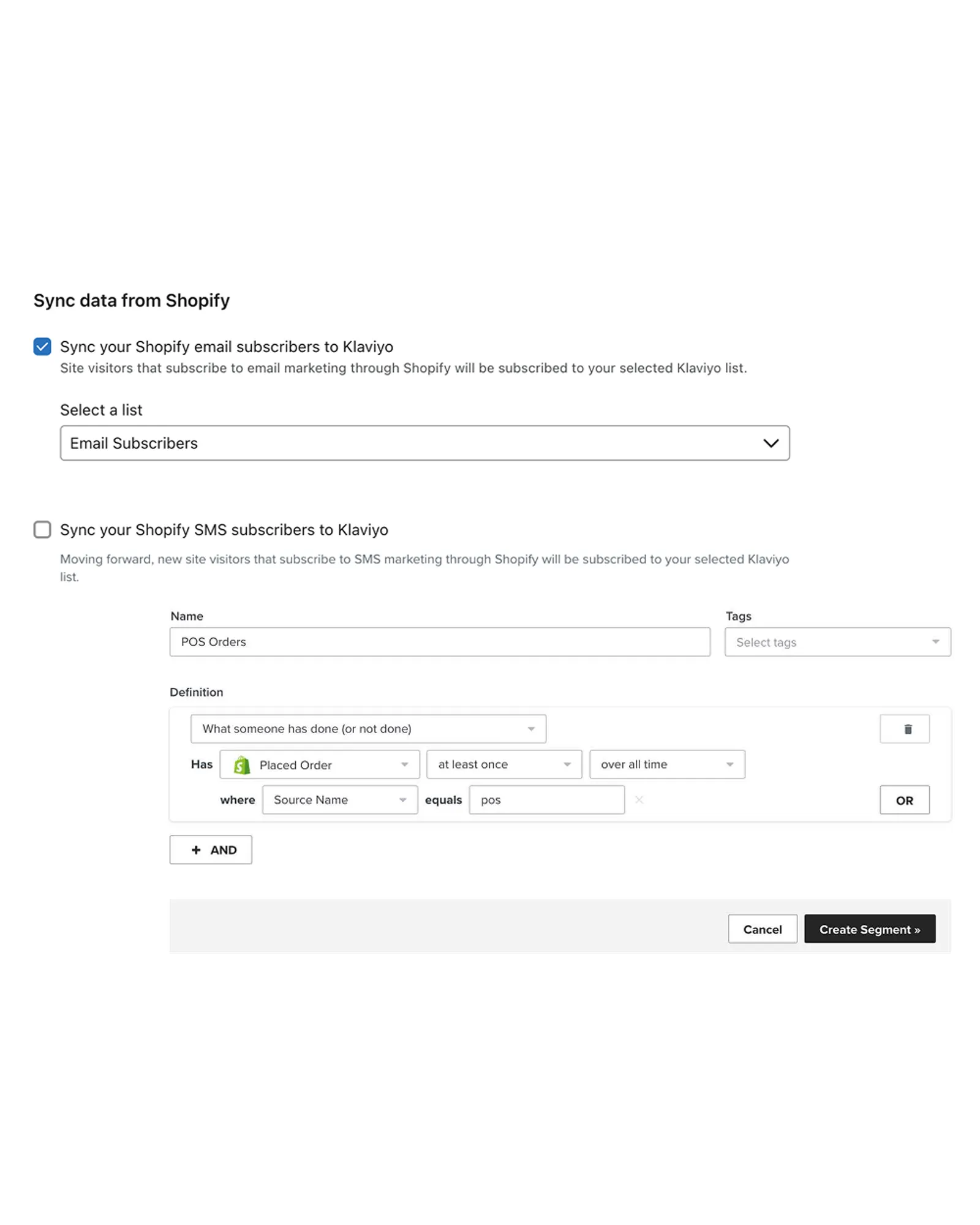
Task: Enable Sync your Shopify SMS subscribers to Klaviyo
Action: click(42, 530)
